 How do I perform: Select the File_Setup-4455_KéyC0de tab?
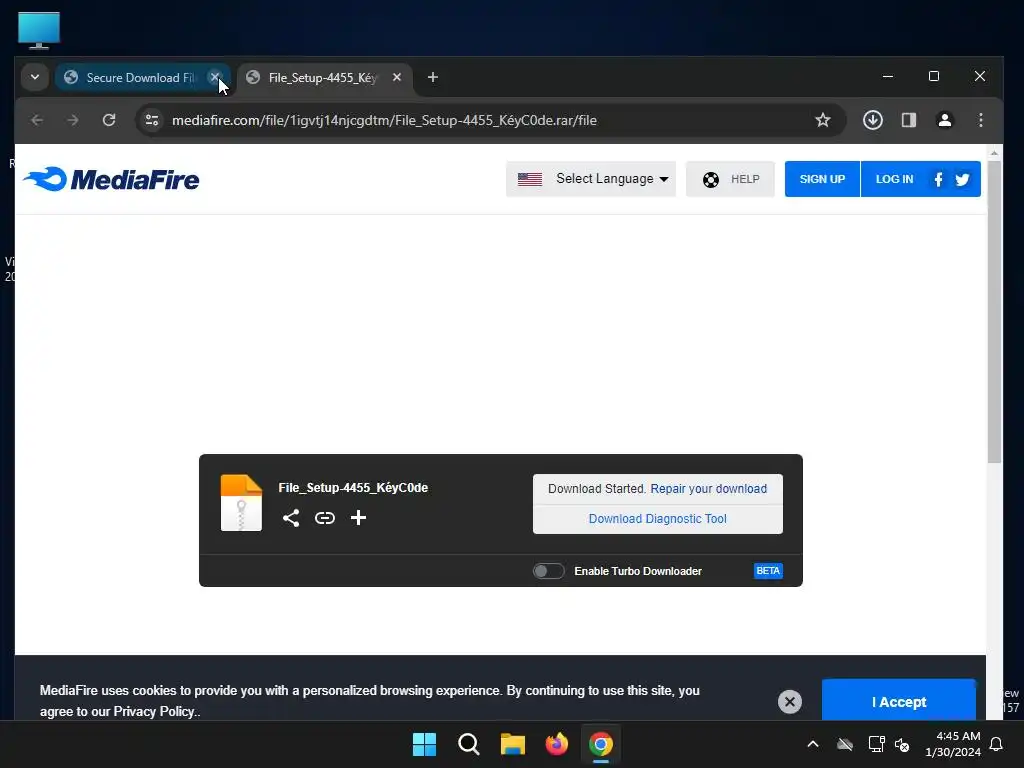323,78
